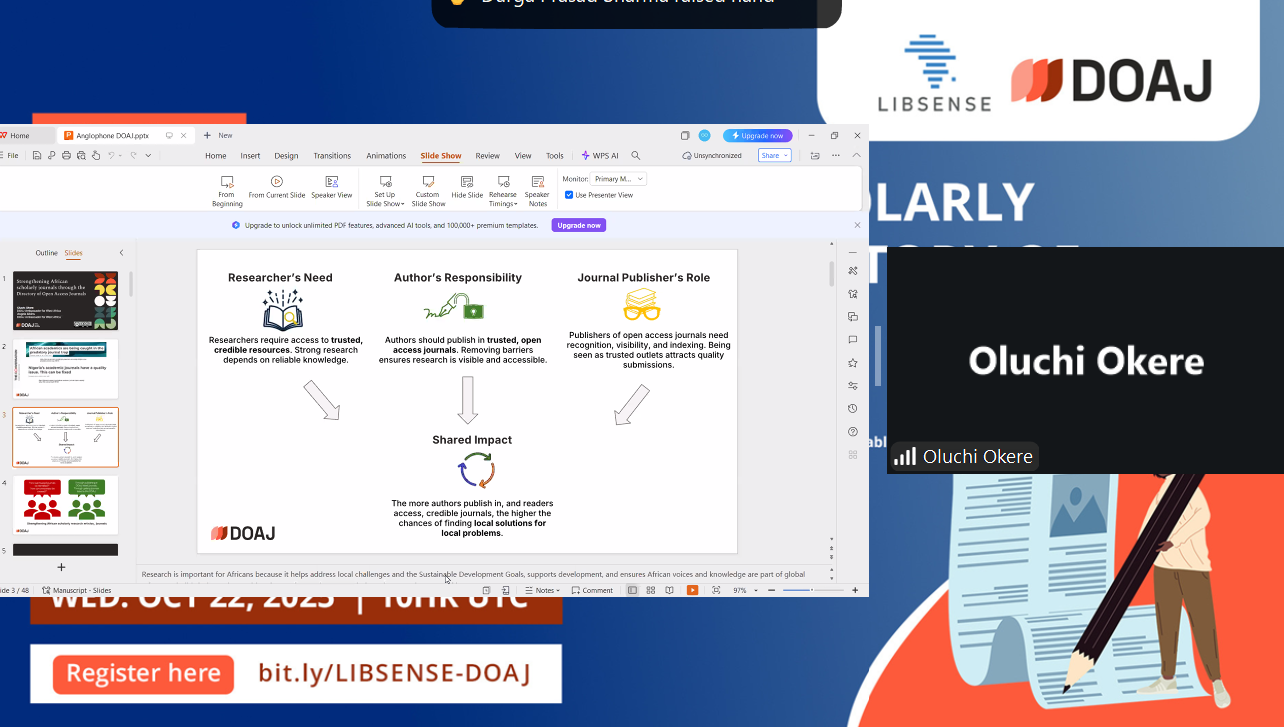Viewport: 1284px width, 727px height.
Task: Open Speaker View
Action: point(331,187)
